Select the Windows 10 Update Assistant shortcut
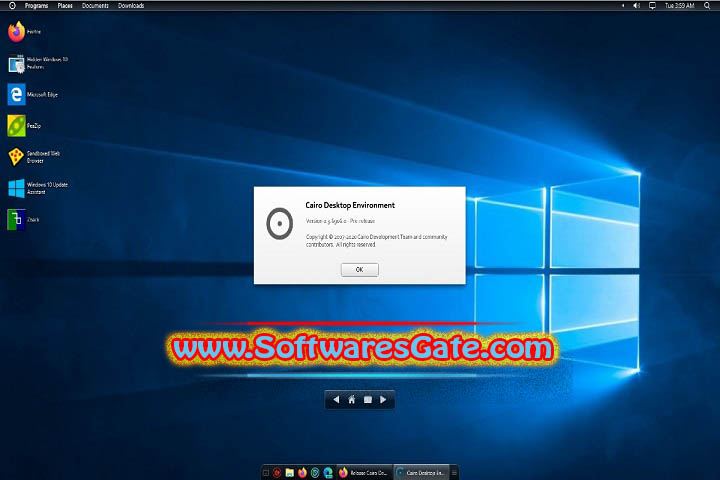This screenshot has width=720, height=480. [38, 188]
